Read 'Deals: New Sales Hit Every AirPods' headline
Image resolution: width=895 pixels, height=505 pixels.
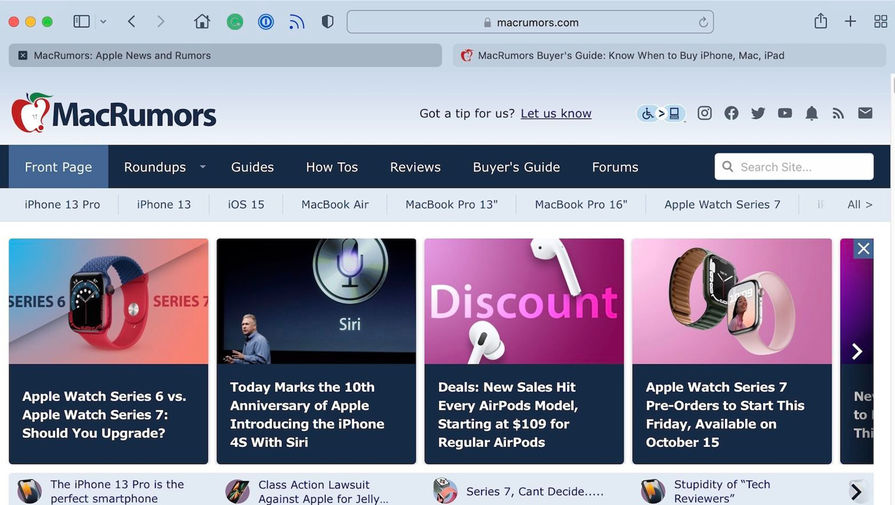508,415
